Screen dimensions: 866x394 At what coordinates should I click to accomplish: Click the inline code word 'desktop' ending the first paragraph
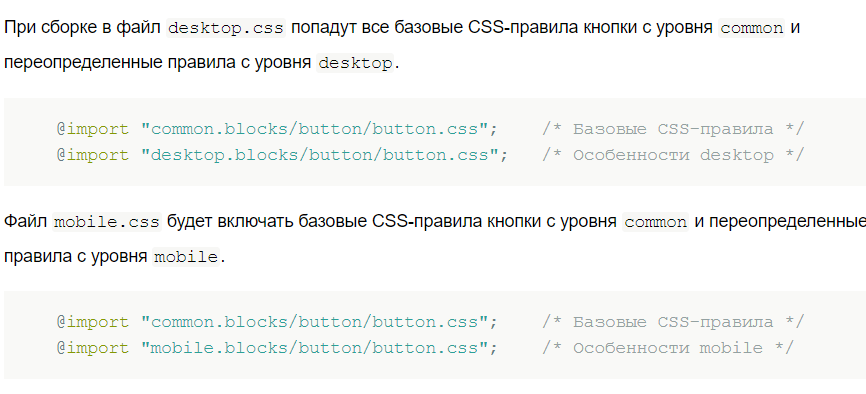[356, 64]
